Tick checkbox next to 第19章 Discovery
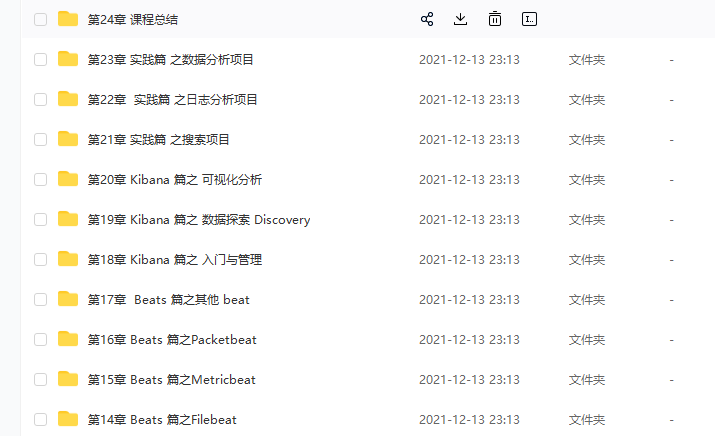Image resolution: width=715 pixels, height=436 pixels. click(41, 219)
